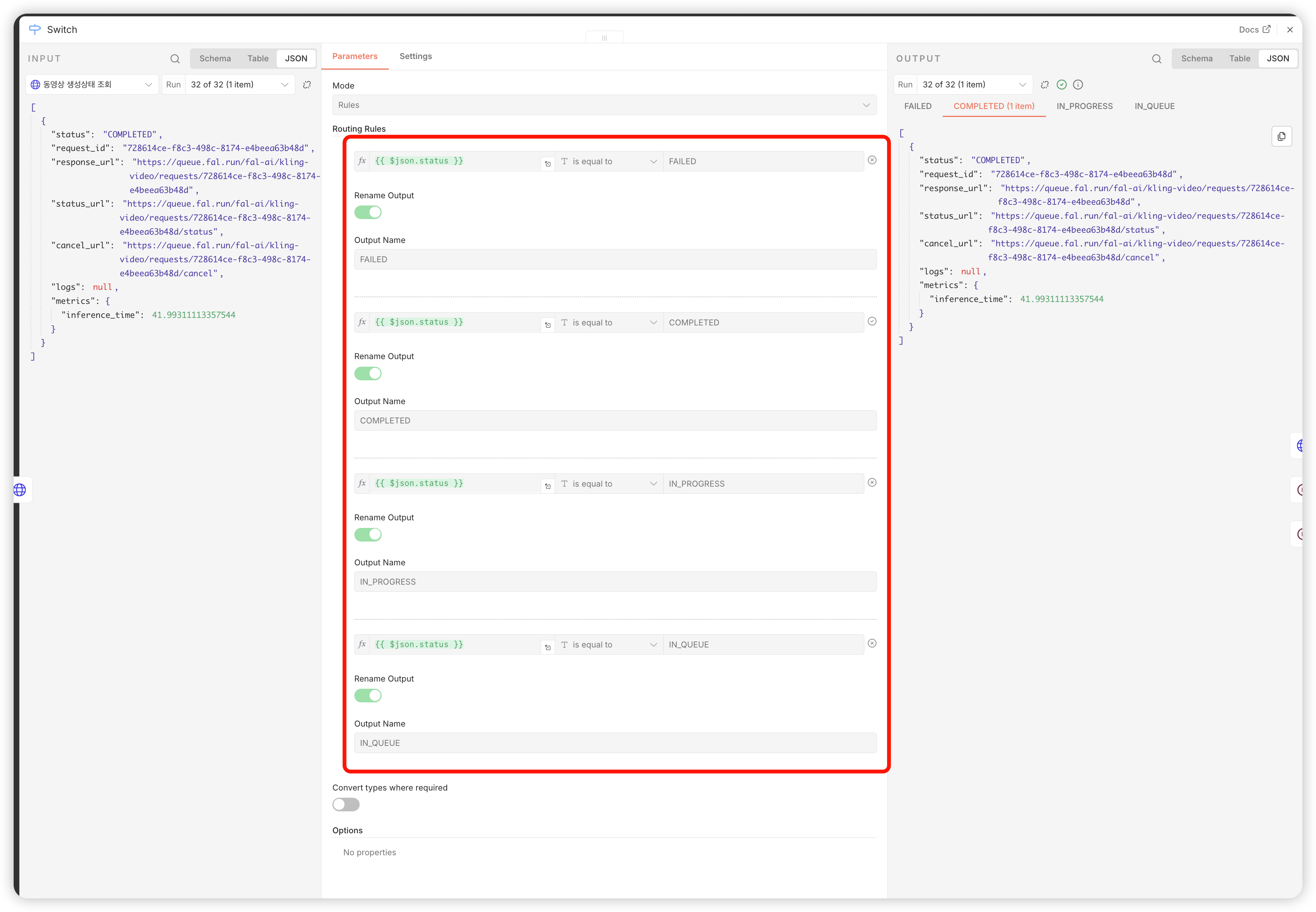
Task: Remove the IN_QUEUE routing rule
Action: [872, 643]
